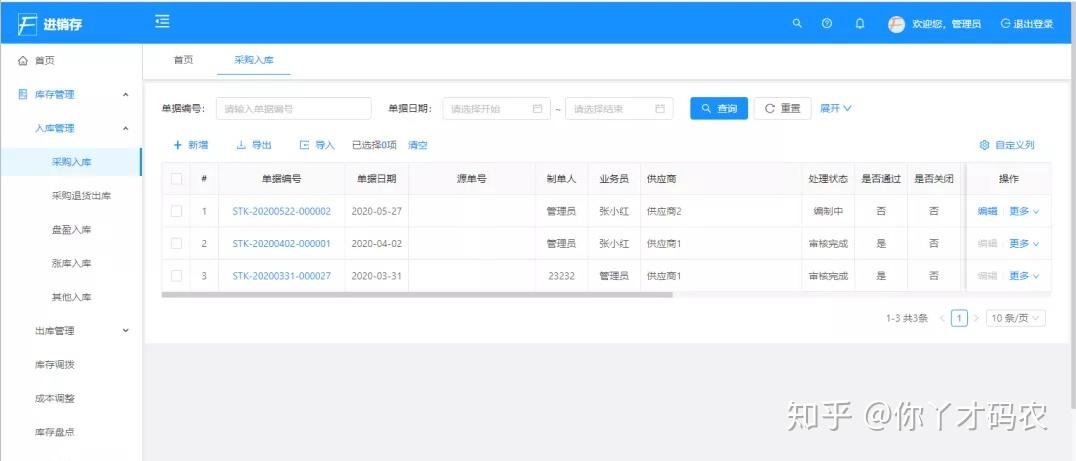Open 更多 dropdown for STK-20200331-000027 row

[x=1024, y=276]
